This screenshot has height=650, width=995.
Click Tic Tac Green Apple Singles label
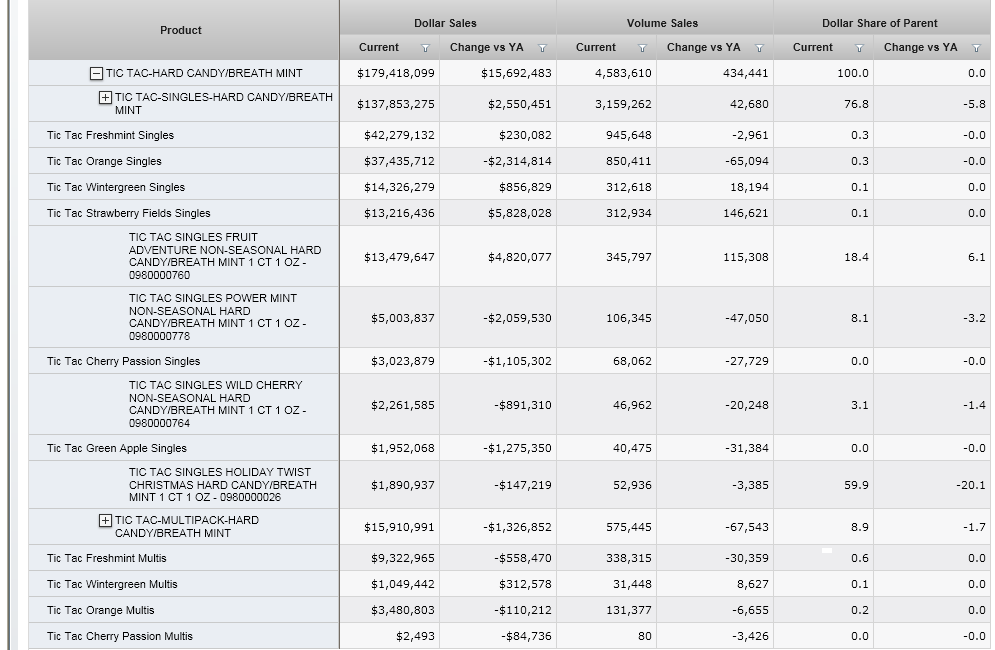click(116, 448)
